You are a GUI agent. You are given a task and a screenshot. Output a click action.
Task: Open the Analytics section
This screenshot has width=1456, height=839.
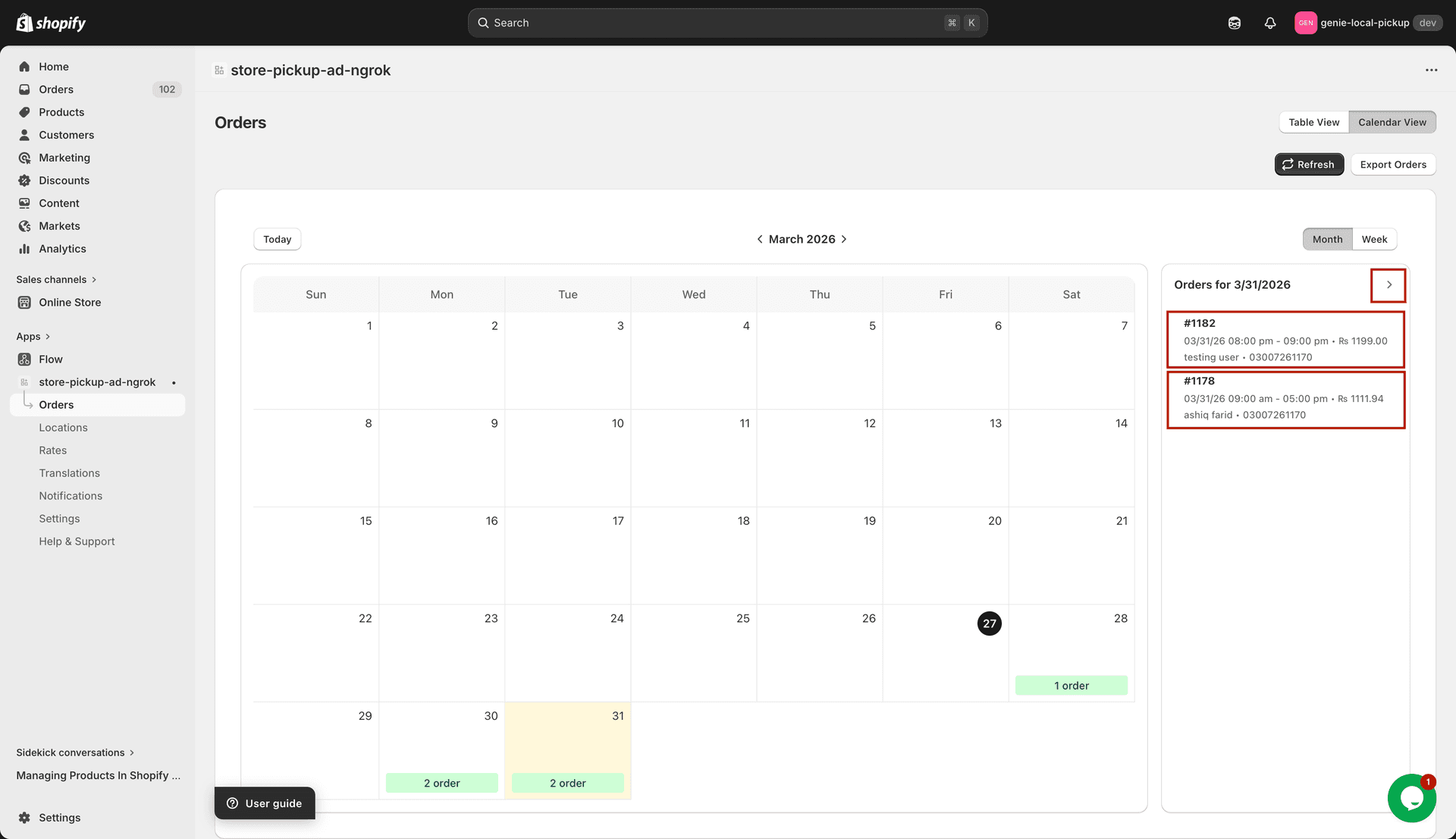pos(25,248)
